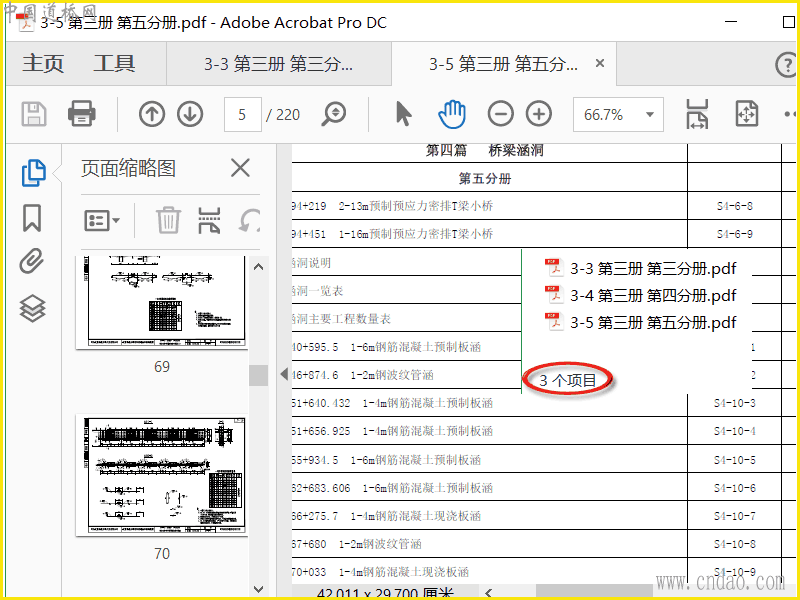Viewport: 800px width, 600px height.
Task: Click table cell S4-10-3
Action: point(735,403)
